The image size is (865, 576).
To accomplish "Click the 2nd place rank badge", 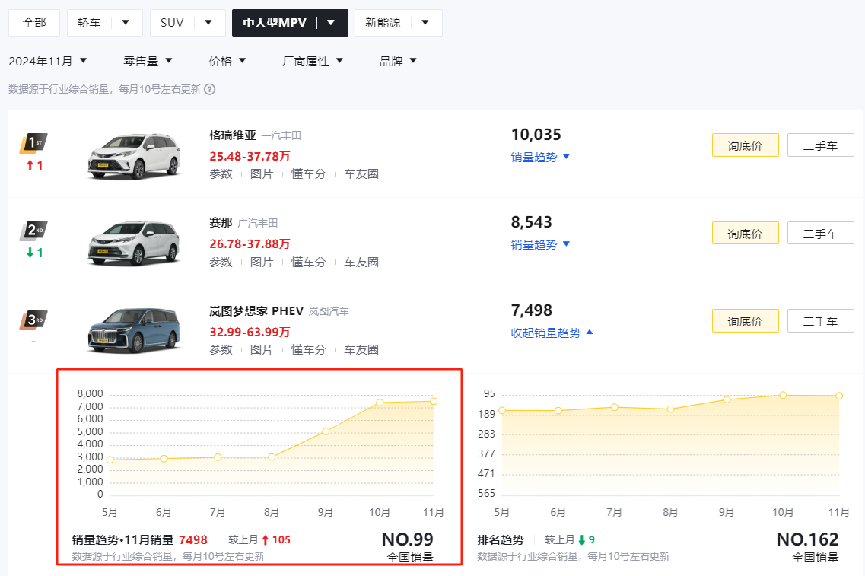I will click(x=34, y=230).
